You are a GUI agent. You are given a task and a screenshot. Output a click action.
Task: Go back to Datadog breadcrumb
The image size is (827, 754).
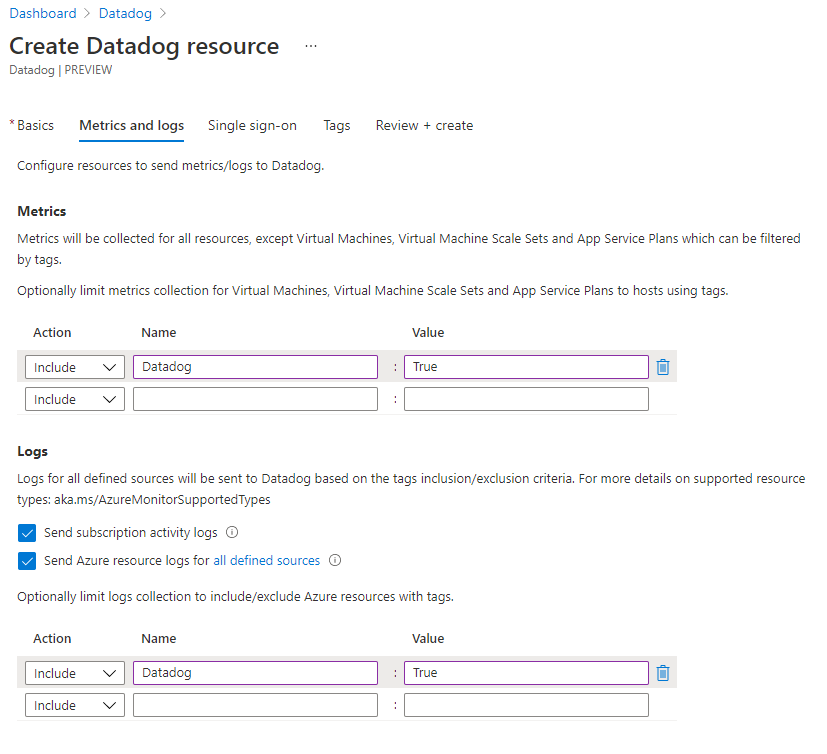point(125,13)
